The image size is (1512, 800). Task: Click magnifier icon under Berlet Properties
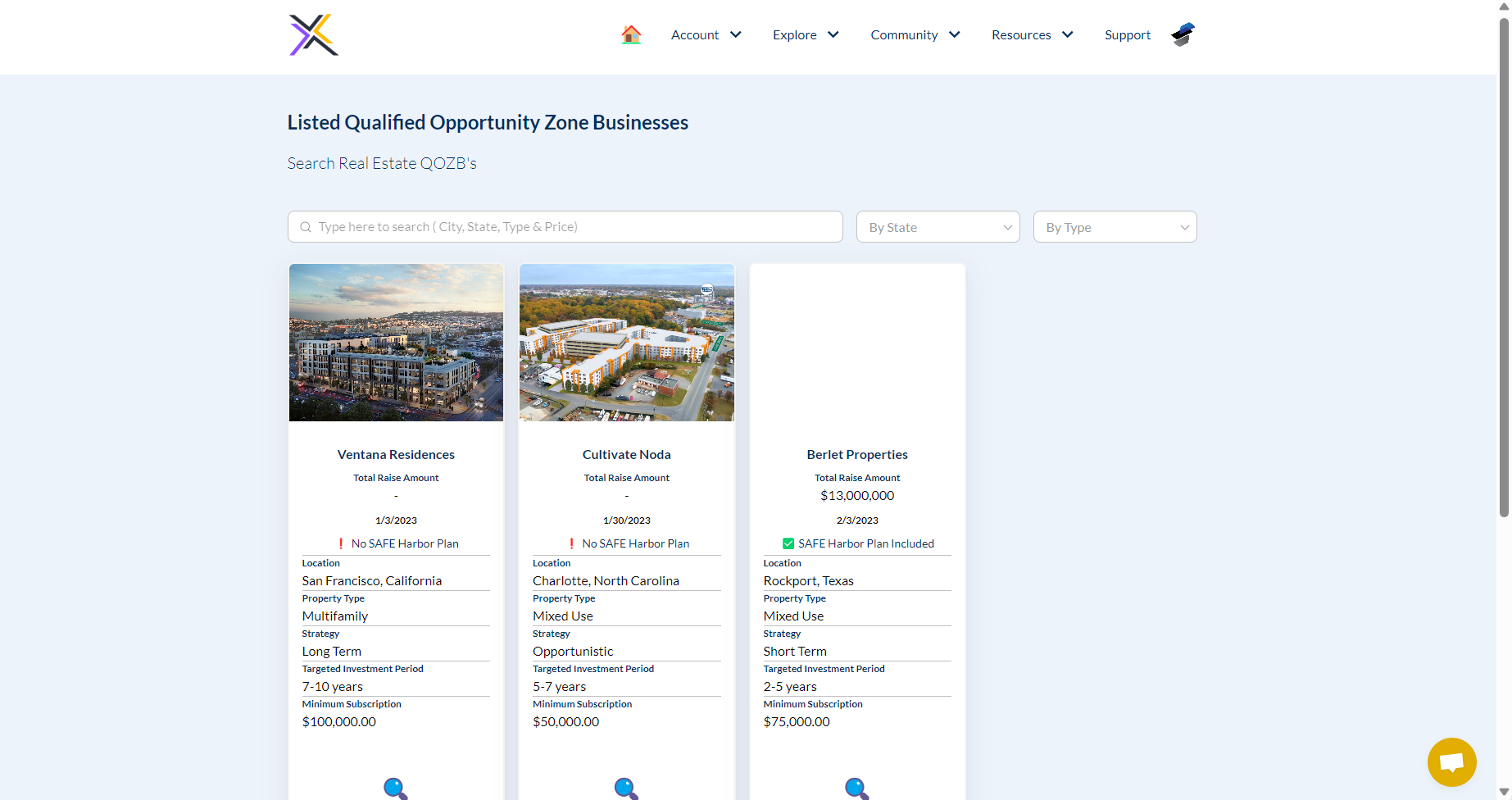(x=856, y=788)
